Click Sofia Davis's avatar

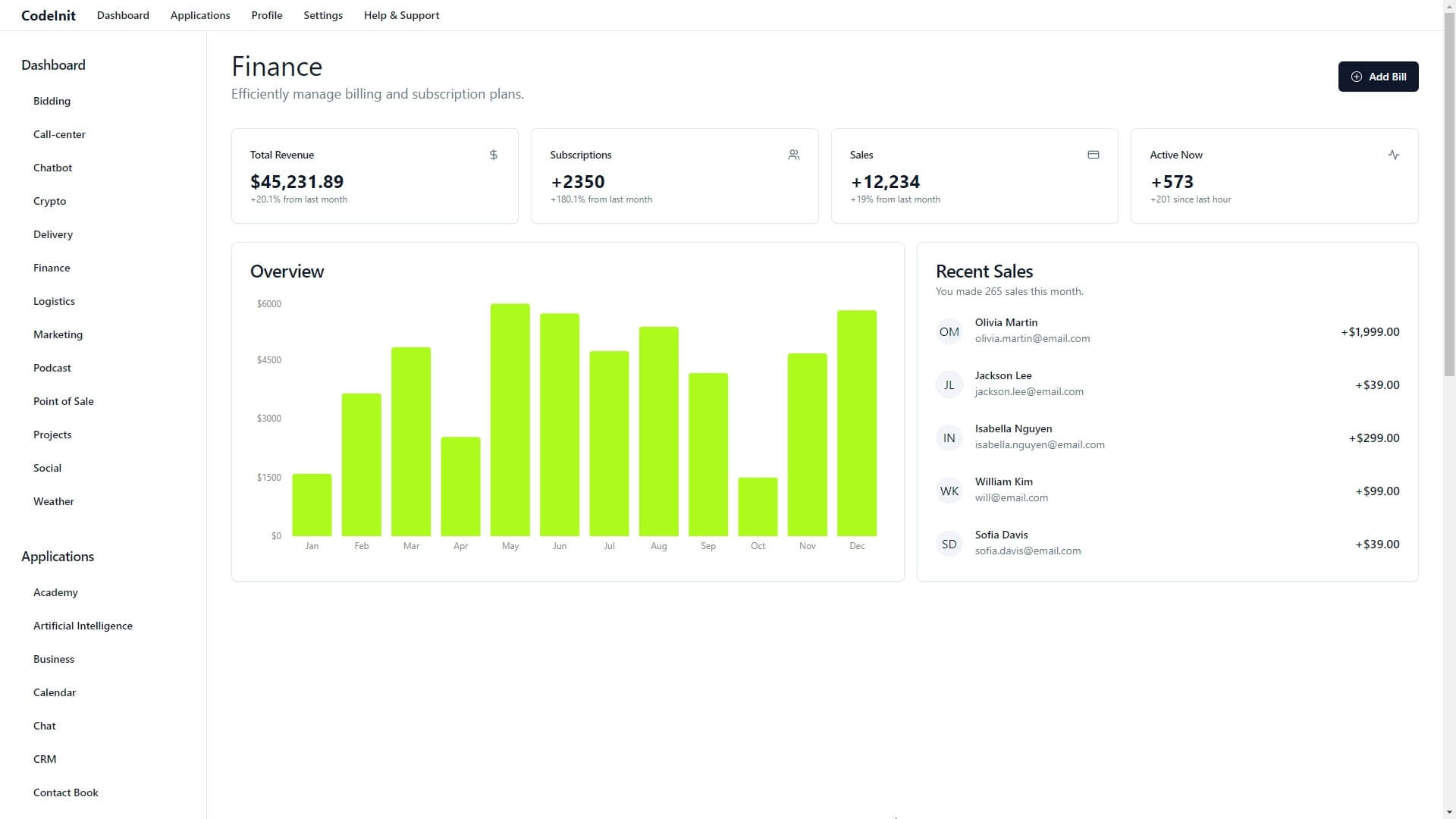(949, 544)
